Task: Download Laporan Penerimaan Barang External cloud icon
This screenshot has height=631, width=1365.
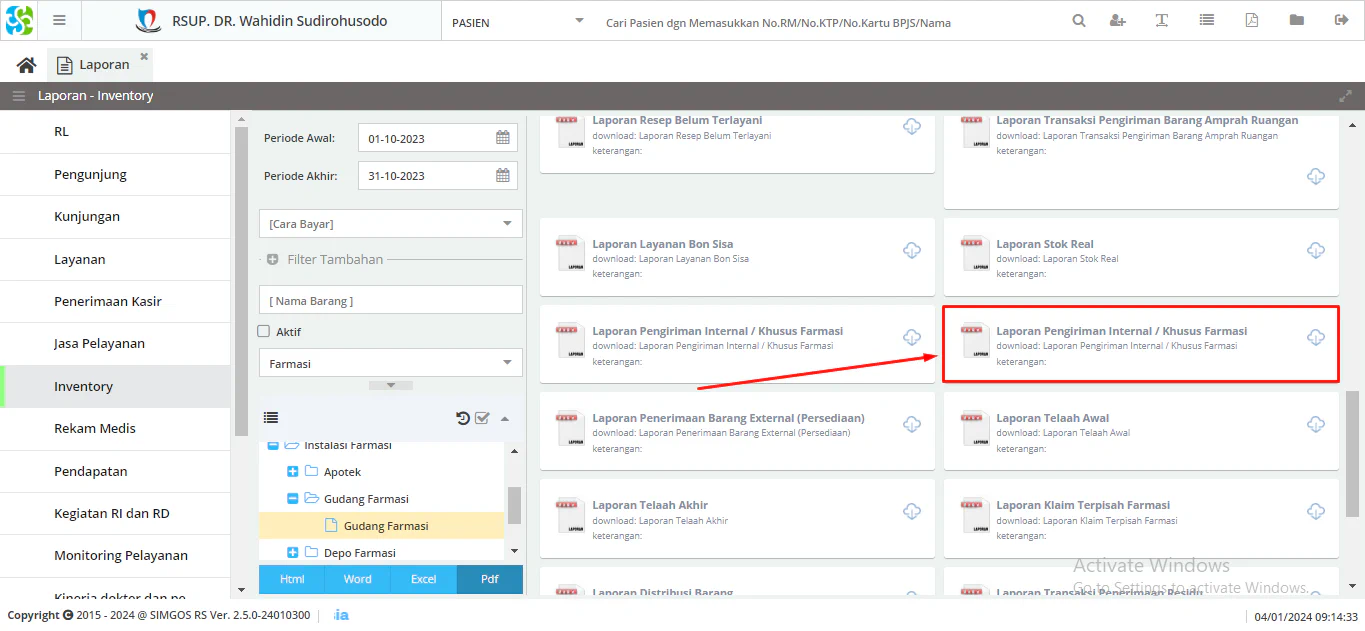Action: tap(912, 424)
